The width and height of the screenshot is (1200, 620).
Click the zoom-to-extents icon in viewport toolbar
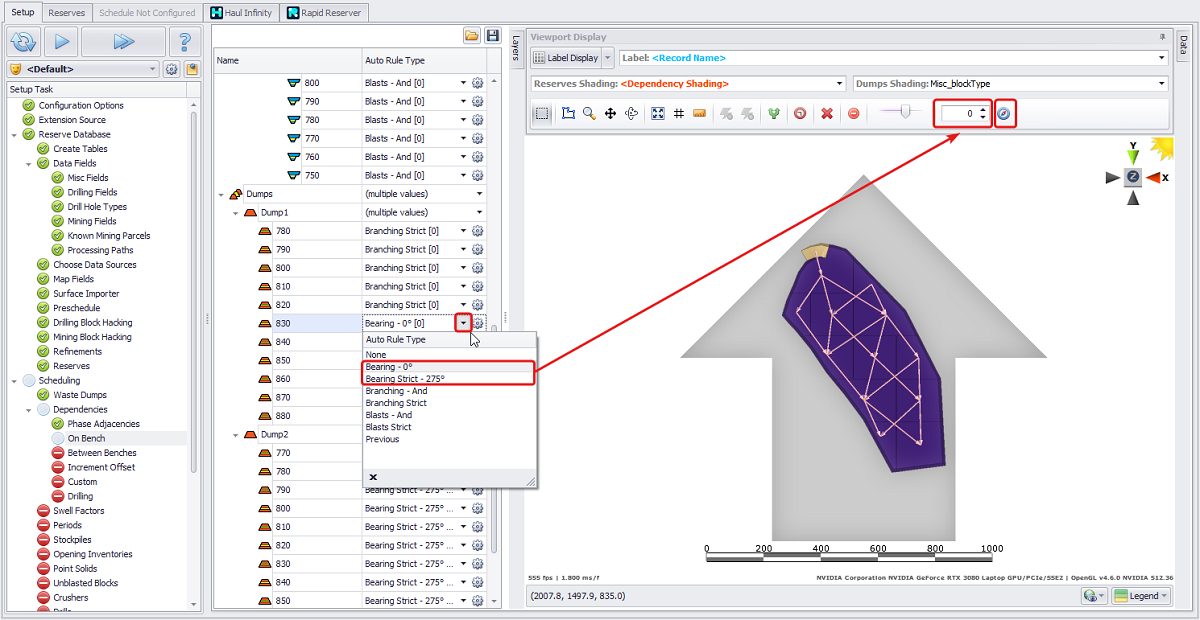tap(658, 114)
